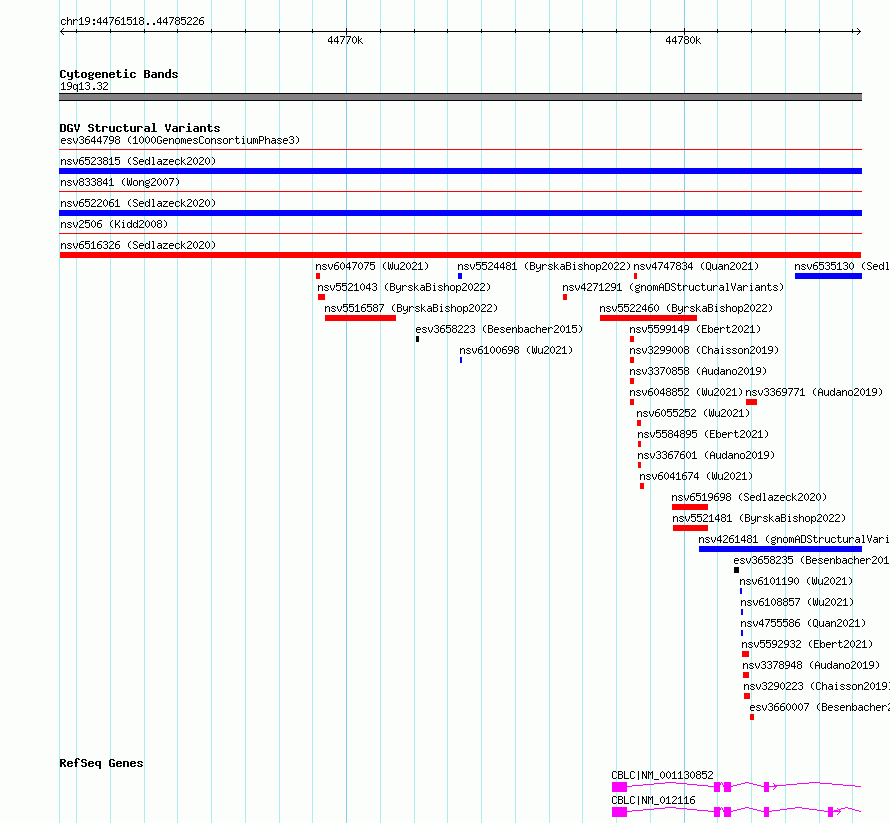Select the red bar of nsv6516326 (Sedlazeck2020)
The width and height of the screenshot is (890, 823).
(x=460, y=255)
